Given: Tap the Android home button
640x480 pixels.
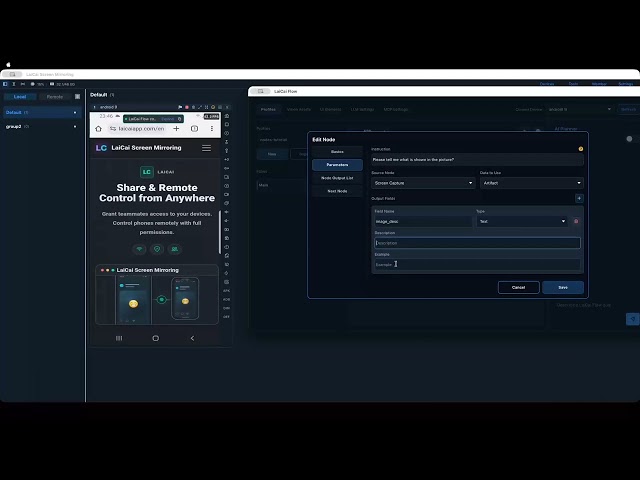Looking at the screenshot, I should 156,338.
